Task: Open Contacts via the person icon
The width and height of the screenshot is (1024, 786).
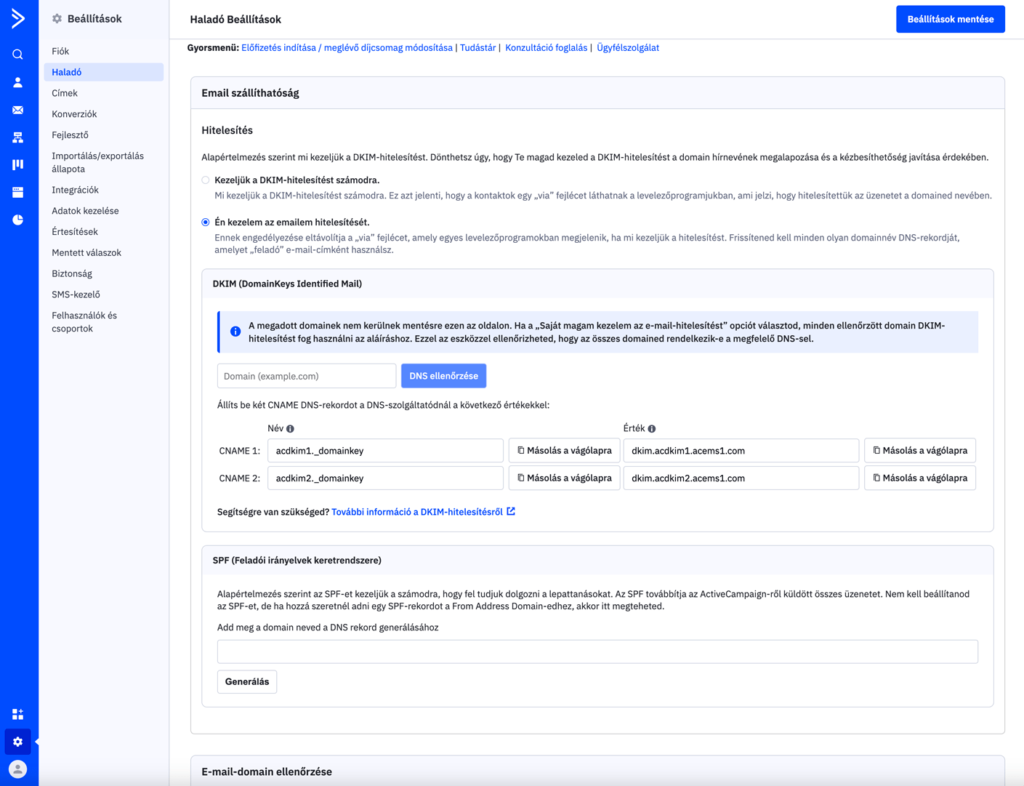Action: (17, 82)
